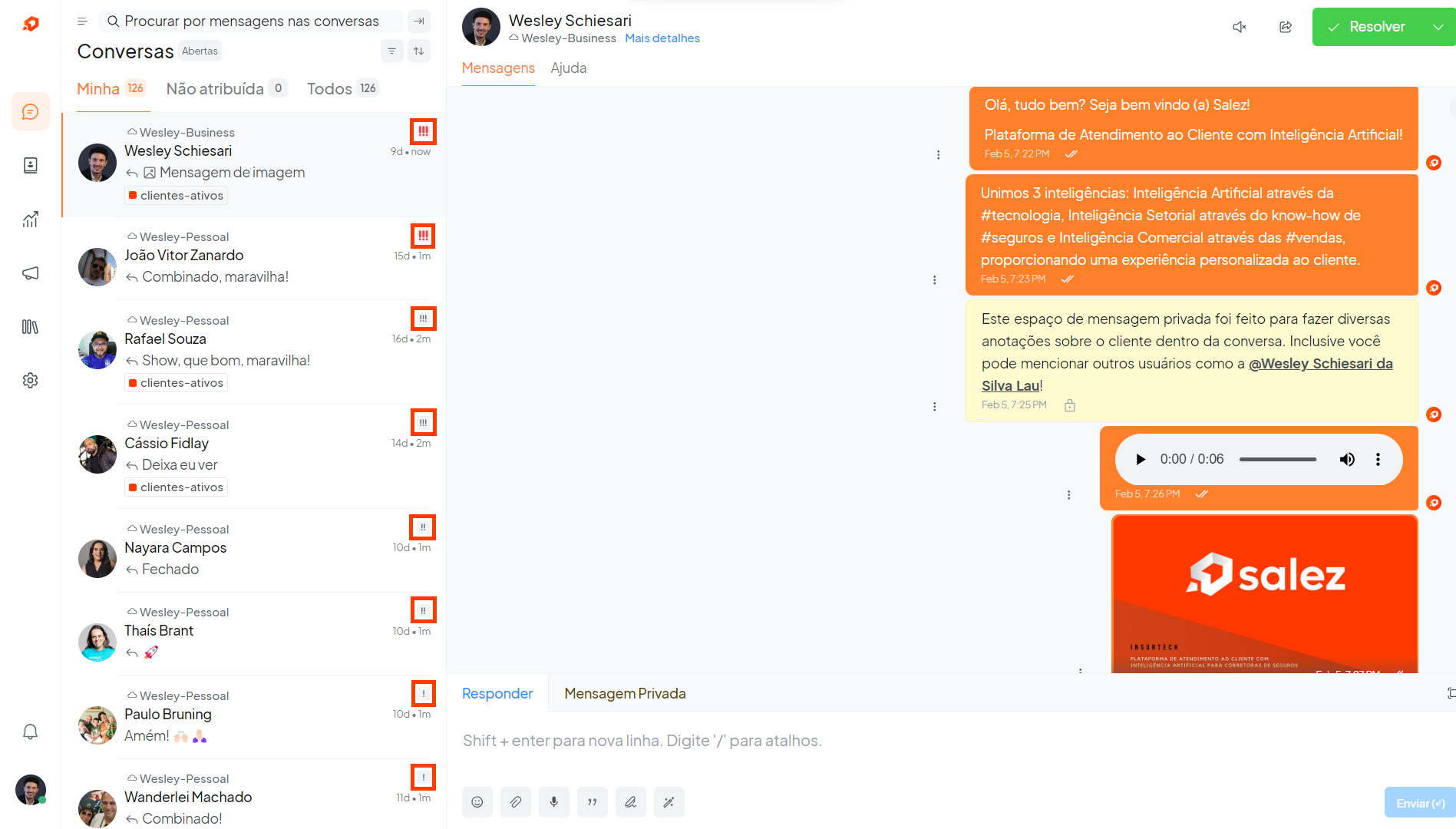Insert quote with the quotation icon
This screenshot has width=1456, height=829.
coord(593,802)
